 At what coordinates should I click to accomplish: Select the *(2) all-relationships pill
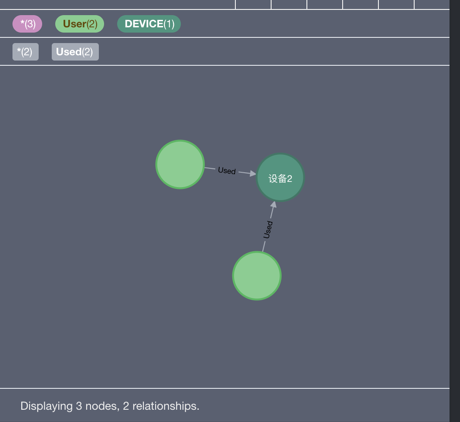pos(25,52)
